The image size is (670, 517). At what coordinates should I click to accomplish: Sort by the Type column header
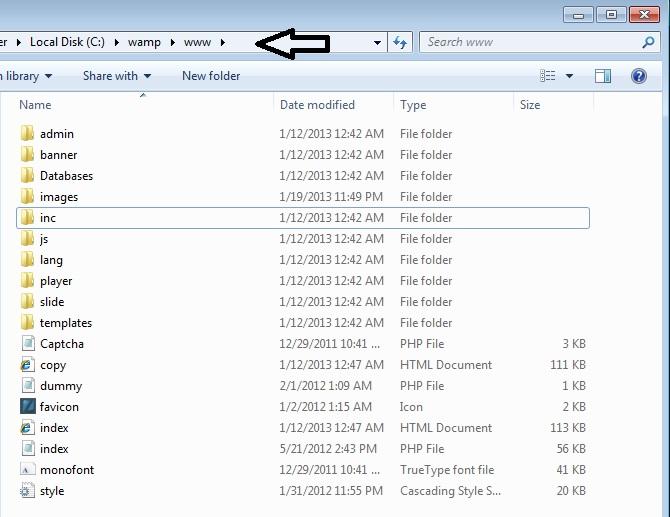point(413,105)
